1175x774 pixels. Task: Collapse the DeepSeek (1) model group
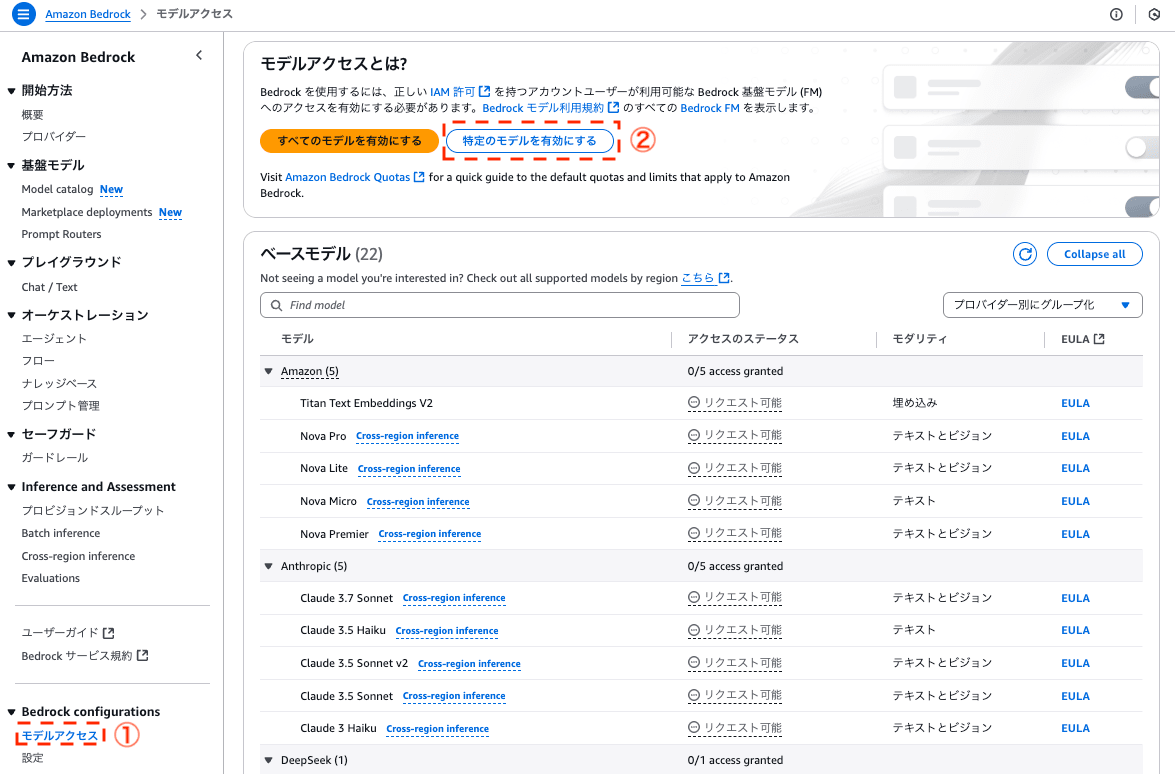coord(268,760)
